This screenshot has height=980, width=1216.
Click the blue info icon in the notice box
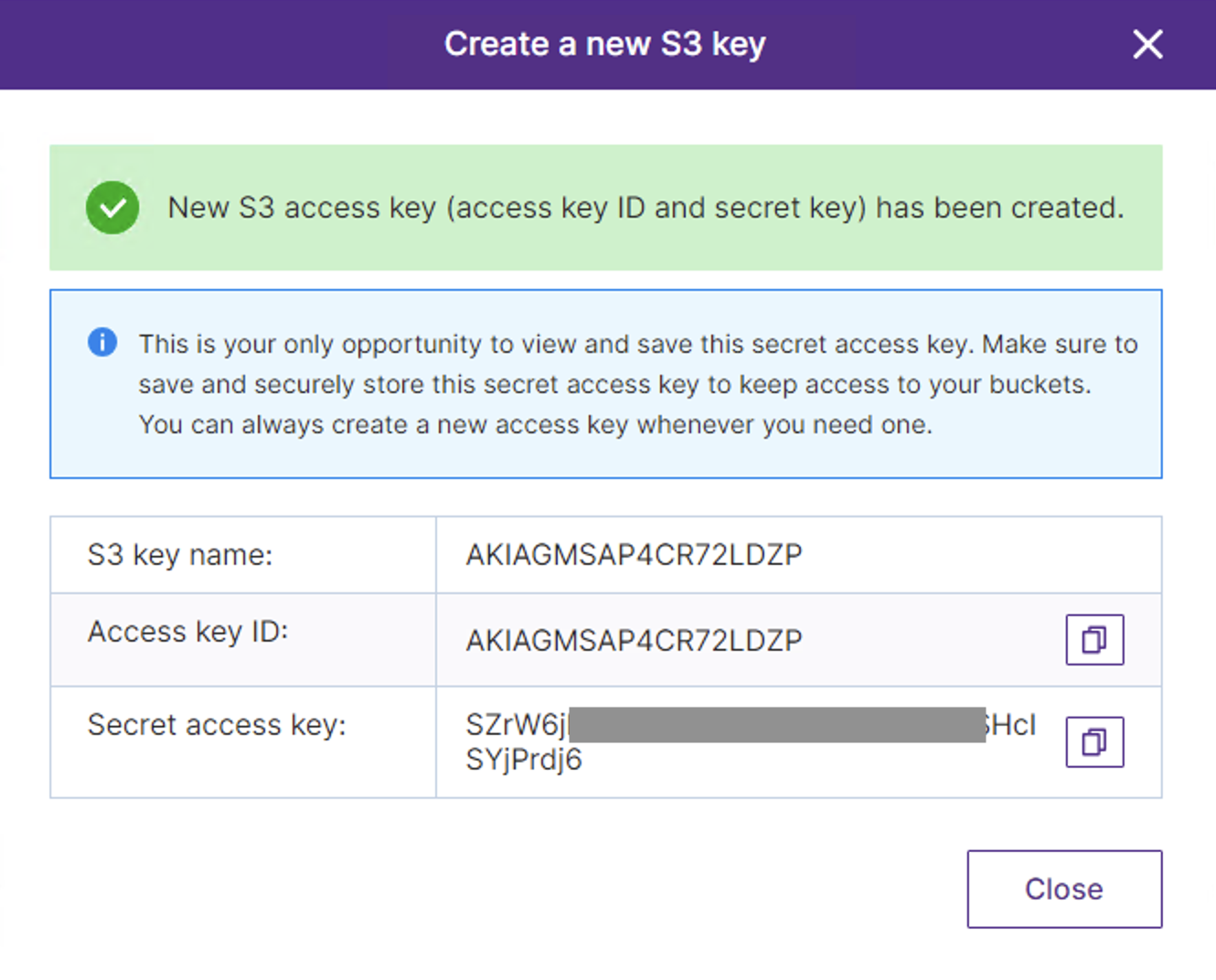(x=102, y=343)
